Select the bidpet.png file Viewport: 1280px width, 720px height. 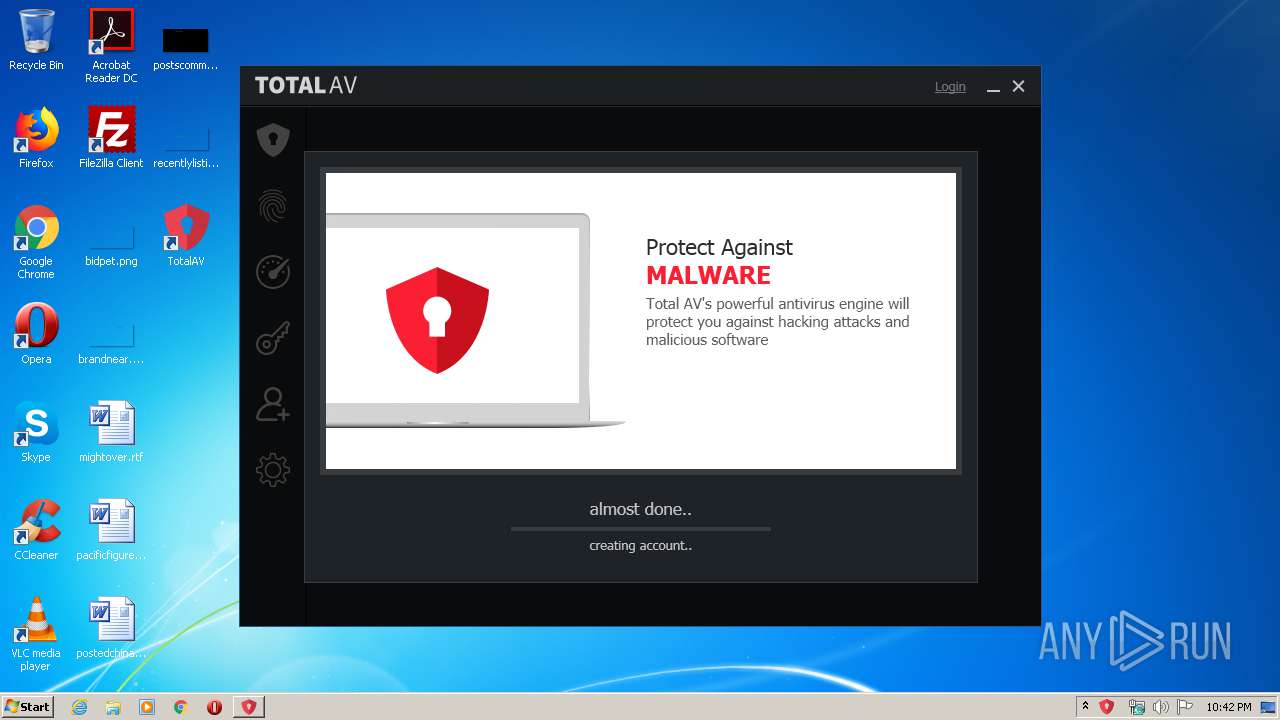coord(111,242)
